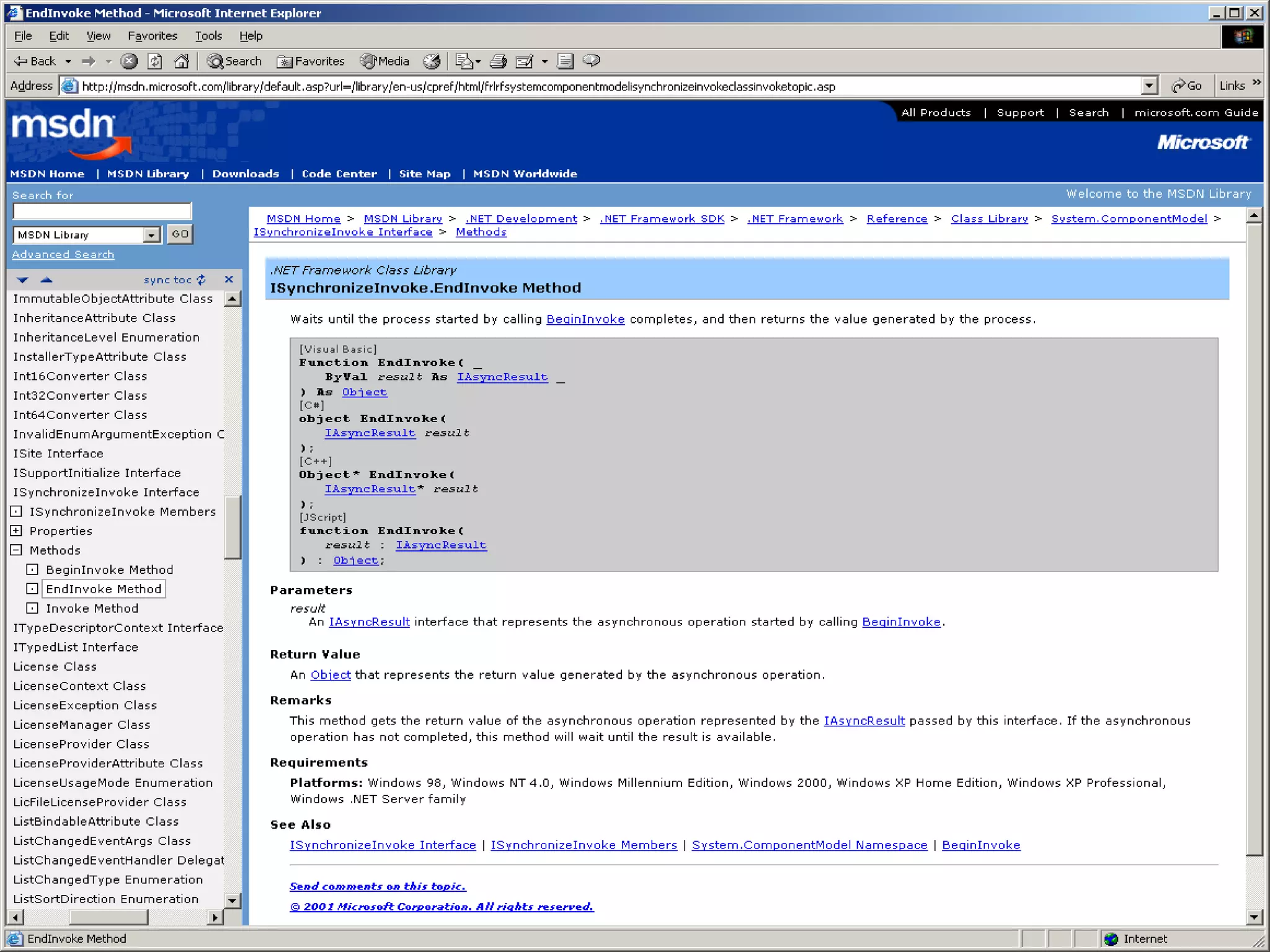Click the Refresh page icon
Viewport: 1270px width, 952px height.
(x=155, y=61)
